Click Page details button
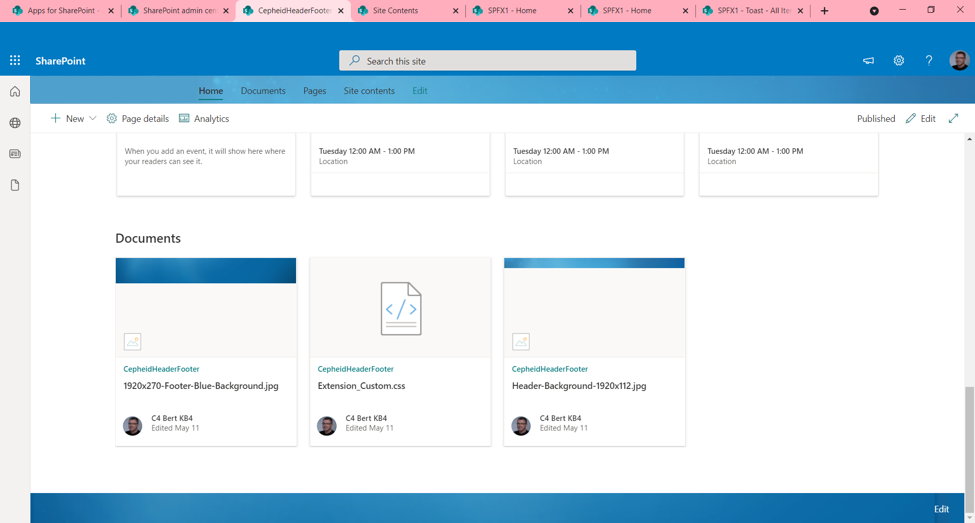This screenshot has height=523, width=975. pyautogui.click(x=137, y=118)
